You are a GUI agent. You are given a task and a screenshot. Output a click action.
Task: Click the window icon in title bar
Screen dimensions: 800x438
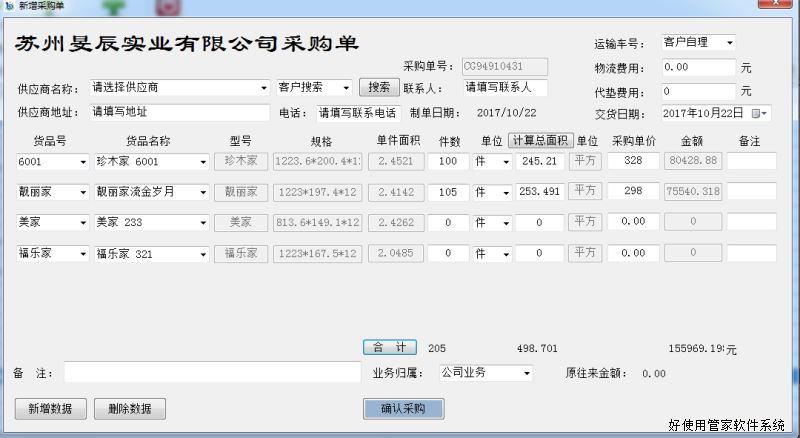(x=8, y=6)
